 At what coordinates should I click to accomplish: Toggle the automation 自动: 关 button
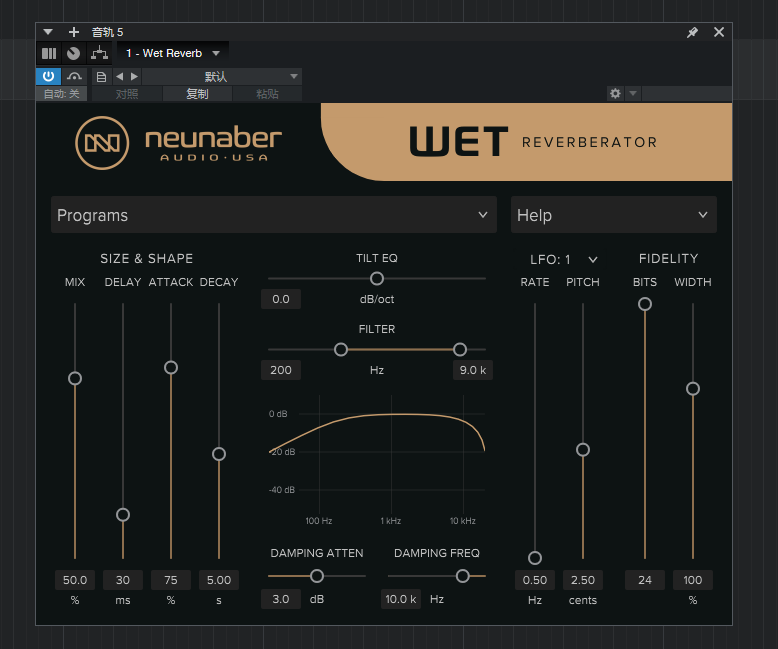click(62, 94)
